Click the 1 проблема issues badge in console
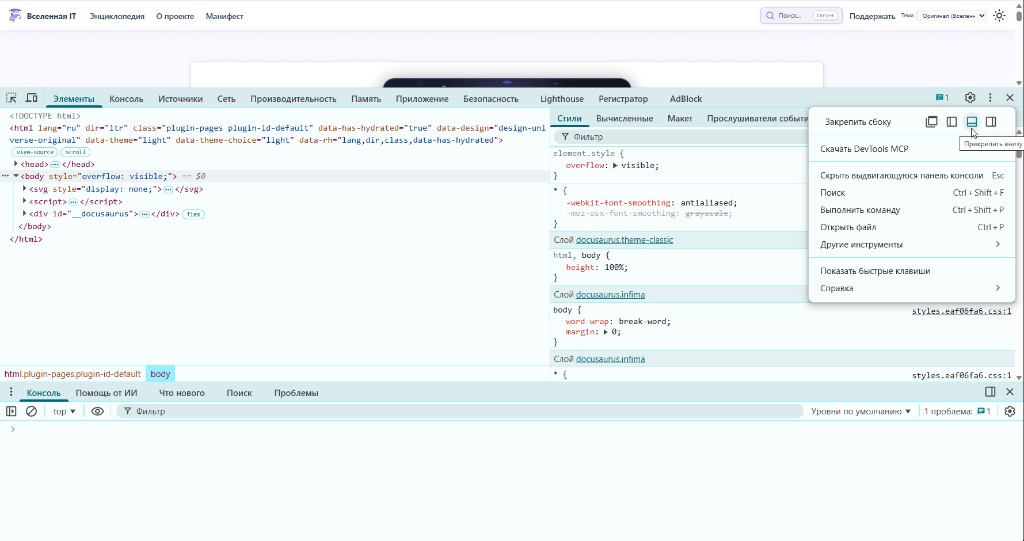 click(957, 412)
